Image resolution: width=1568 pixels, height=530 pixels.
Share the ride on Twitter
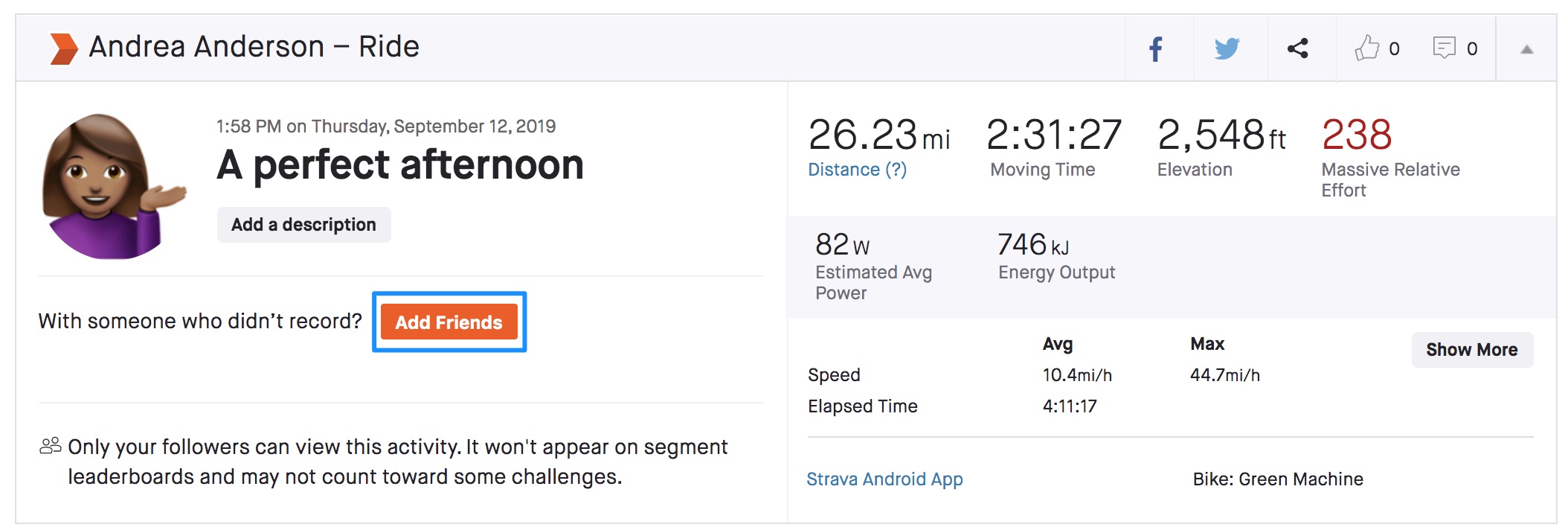[x=1227, y=49]
